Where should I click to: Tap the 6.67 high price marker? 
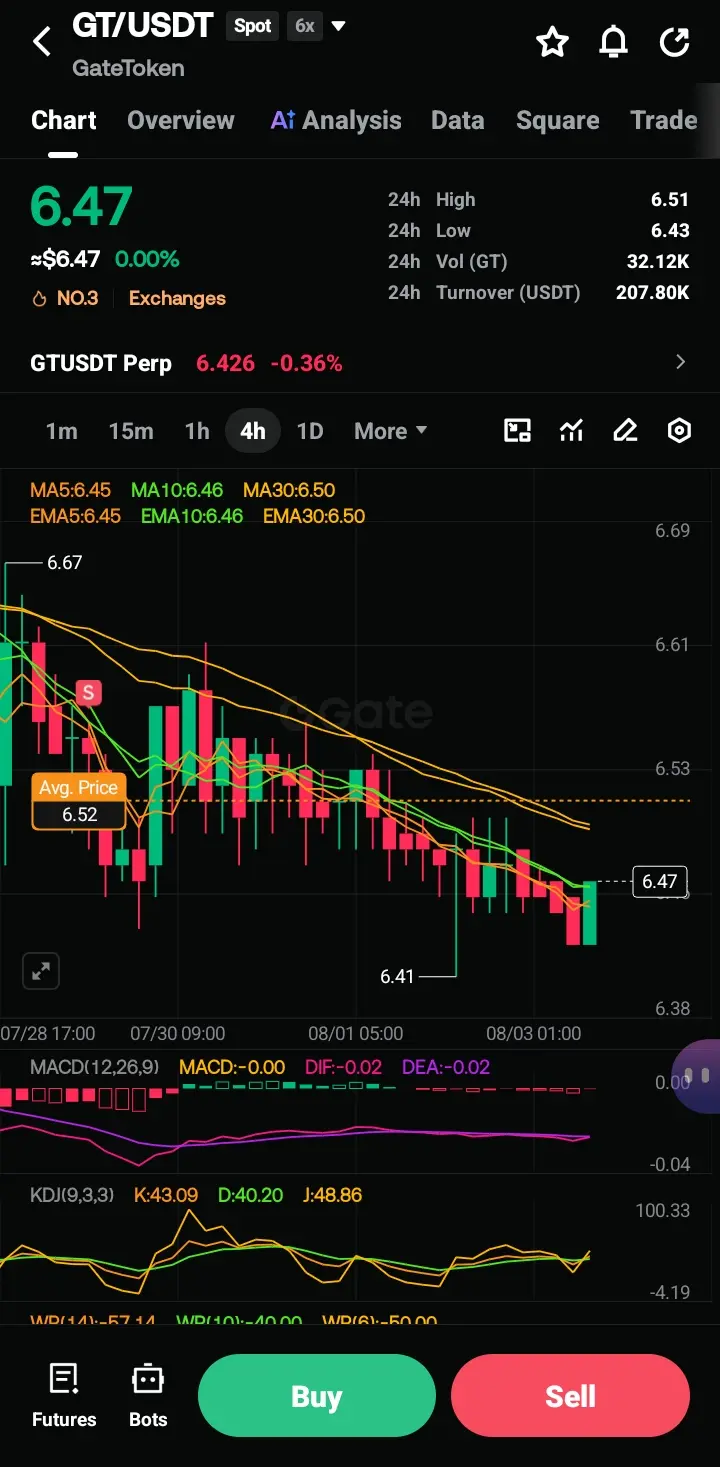coord(65,563)
